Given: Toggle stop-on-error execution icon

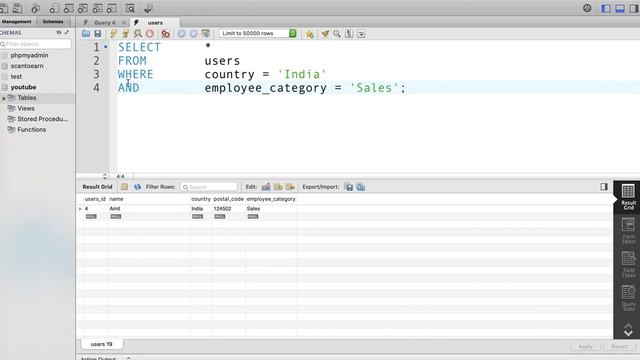Looking at the screenshot, I should pos(165,34).
